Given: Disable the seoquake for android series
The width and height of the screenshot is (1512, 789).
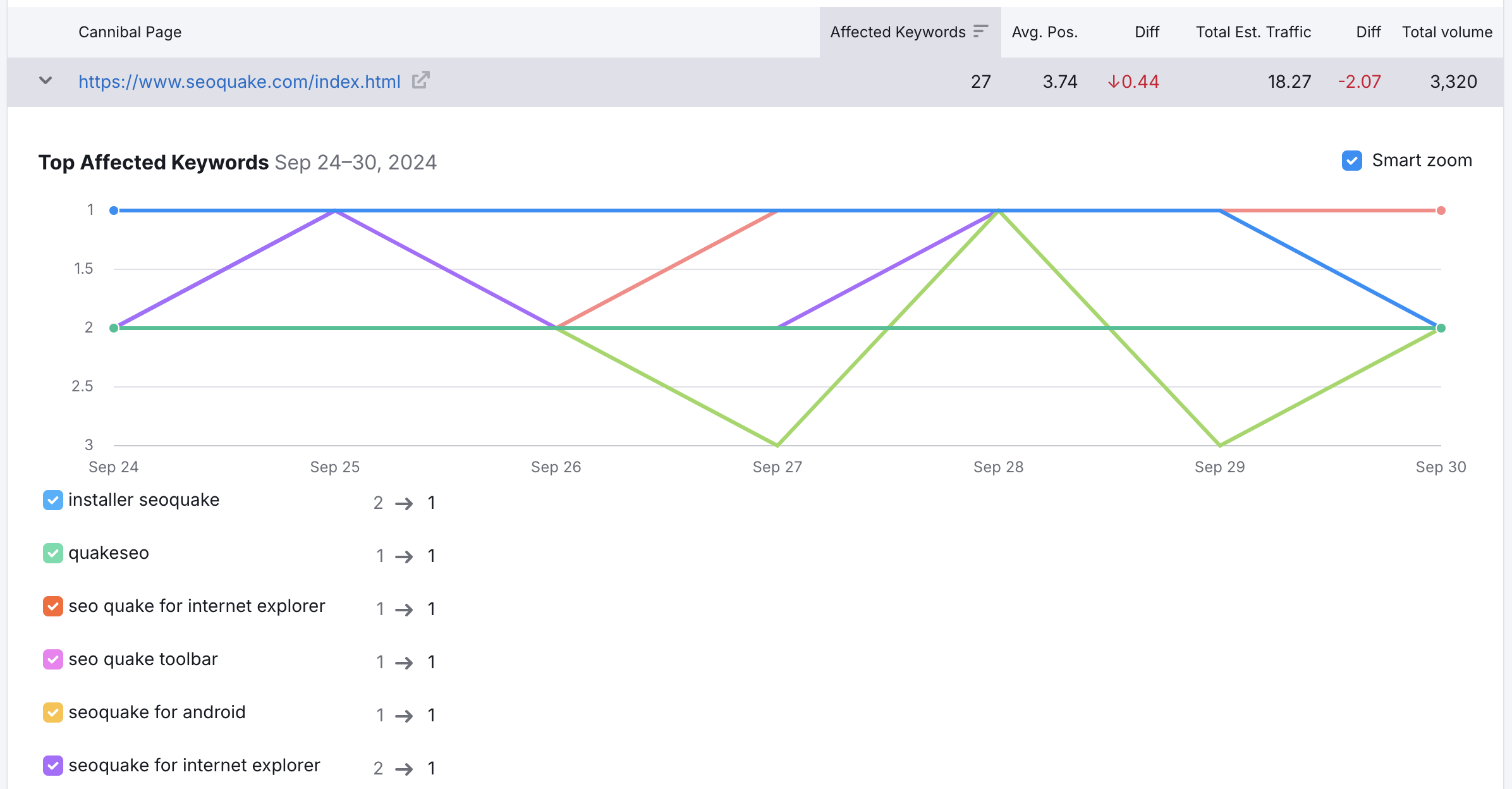Looking at the screenshot, I should pos(52,713).
